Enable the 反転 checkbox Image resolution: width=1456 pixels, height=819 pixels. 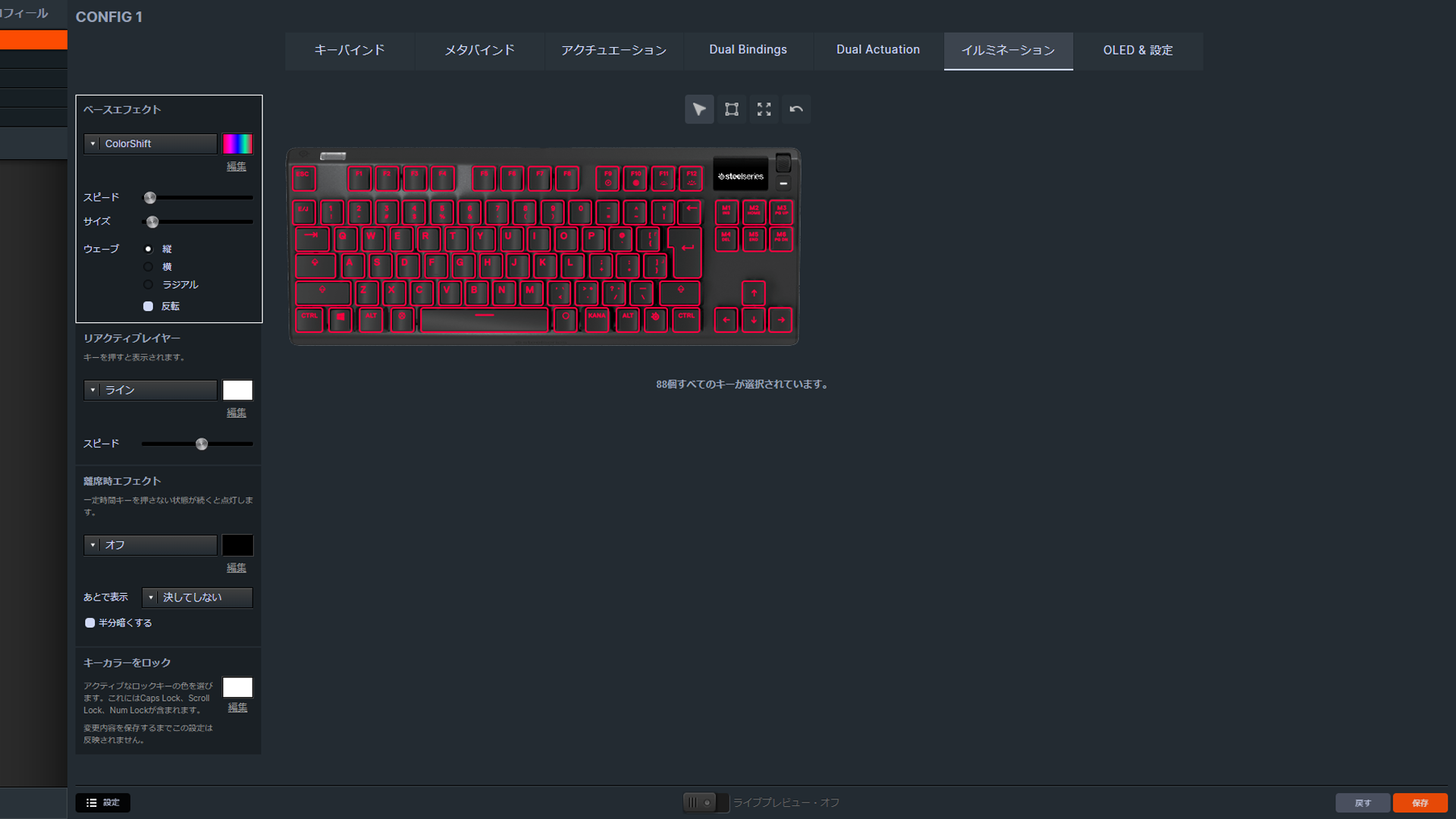(149, 306)
